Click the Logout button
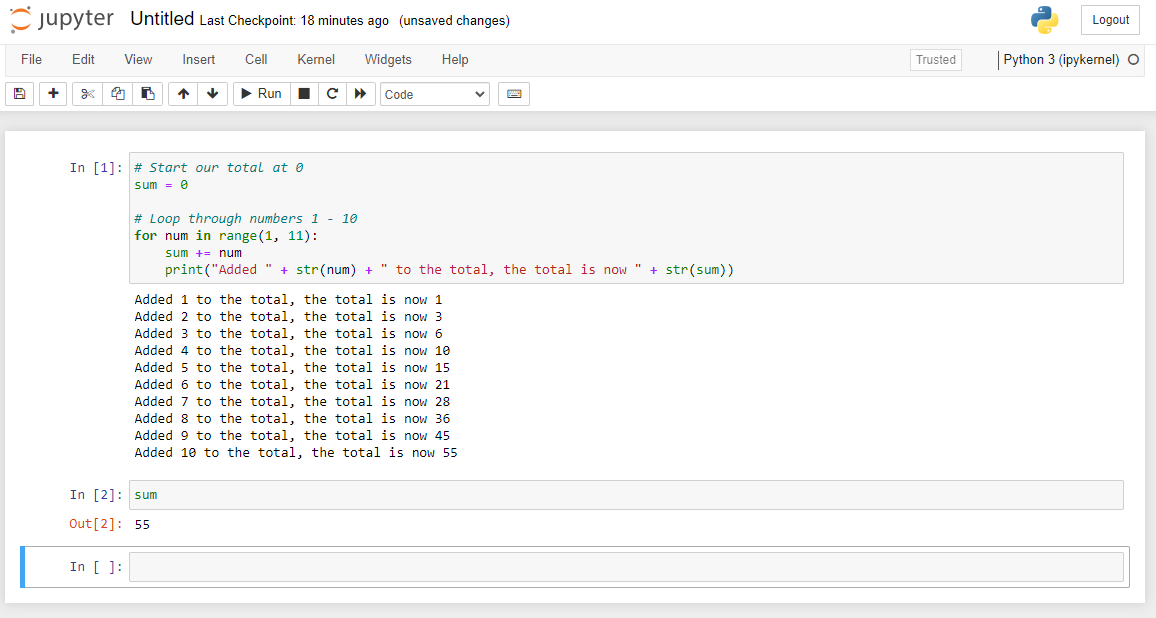Image resolution: width=1156 pixels, height=618 pixels. click(x=1110, y=20)
